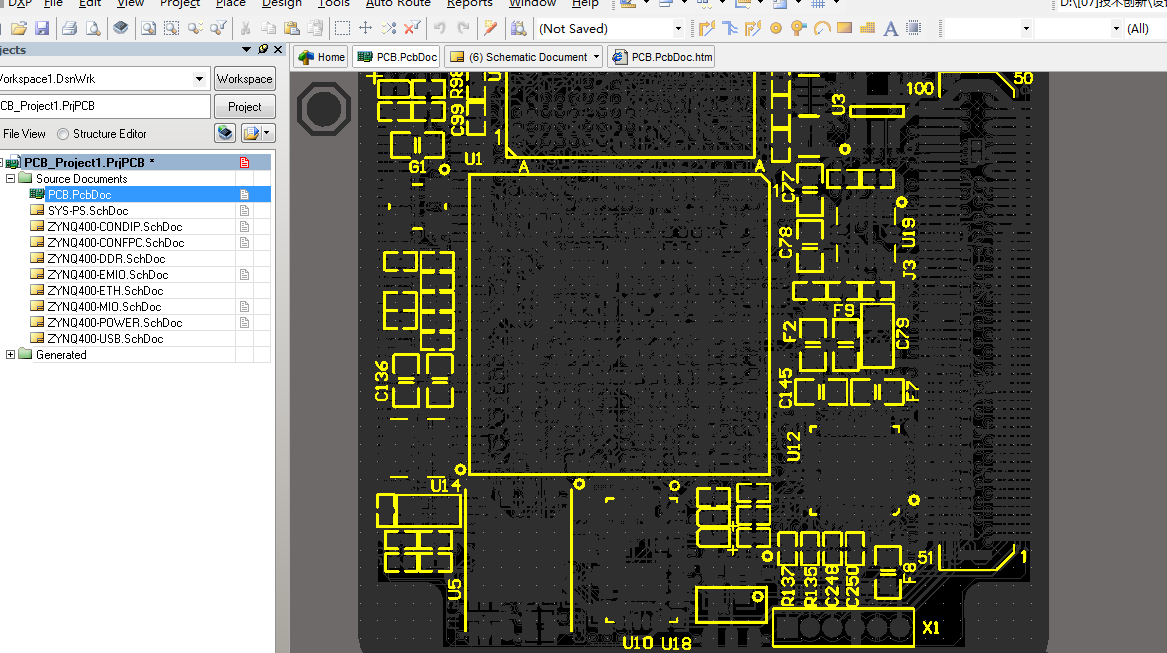
Task: Open the cross probe tool
Action: click(490, 28)
